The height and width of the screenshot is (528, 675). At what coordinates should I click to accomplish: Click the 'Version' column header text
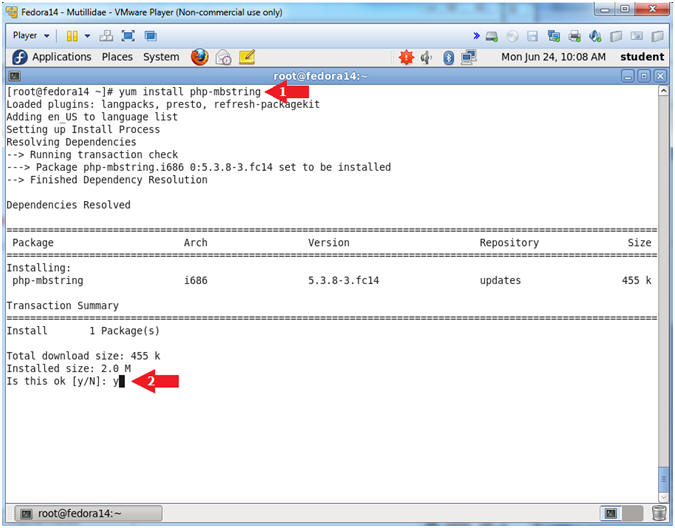329,243
